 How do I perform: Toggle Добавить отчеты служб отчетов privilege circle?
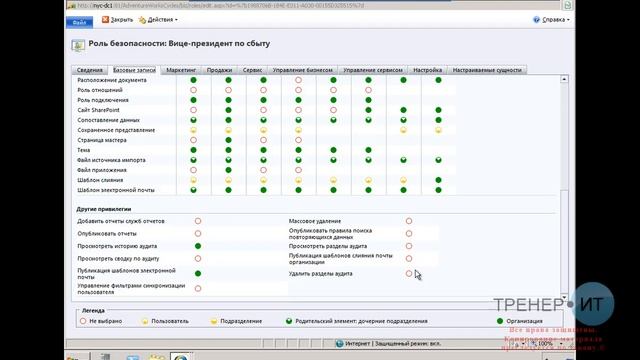(198, 221)
